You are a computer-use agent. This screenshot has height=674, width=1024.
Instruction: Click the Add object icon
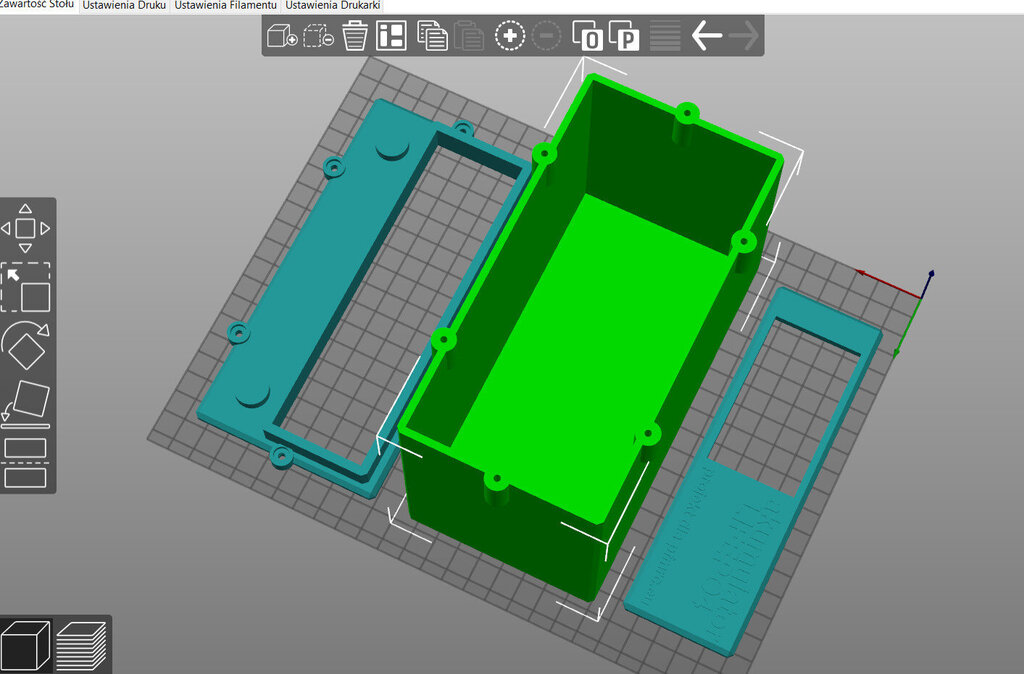coord(282,37)
